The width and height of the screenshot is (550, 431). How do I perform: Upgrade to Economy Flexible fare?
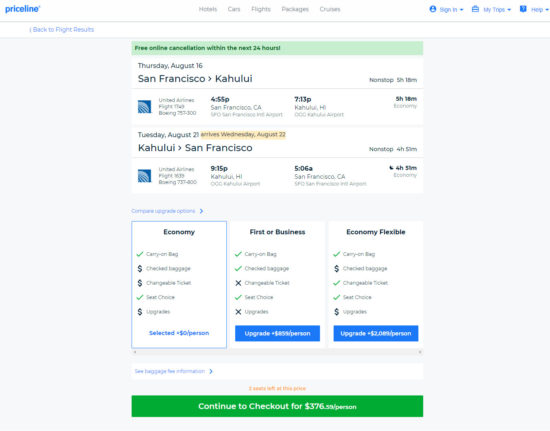[x=376, y=333]
